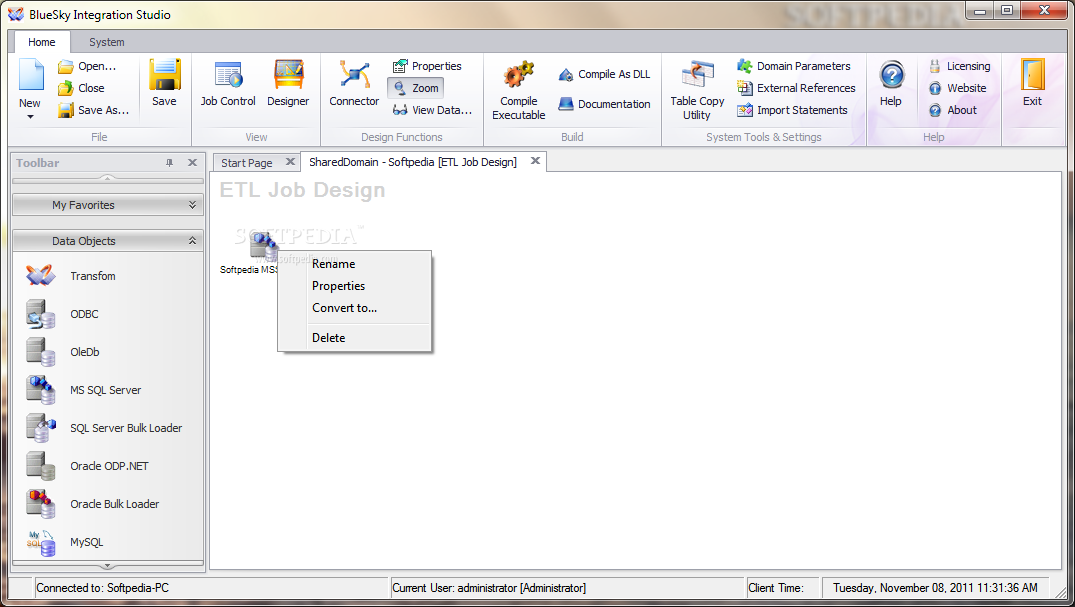Click Save As... in File group

click(x=94, y=110)
